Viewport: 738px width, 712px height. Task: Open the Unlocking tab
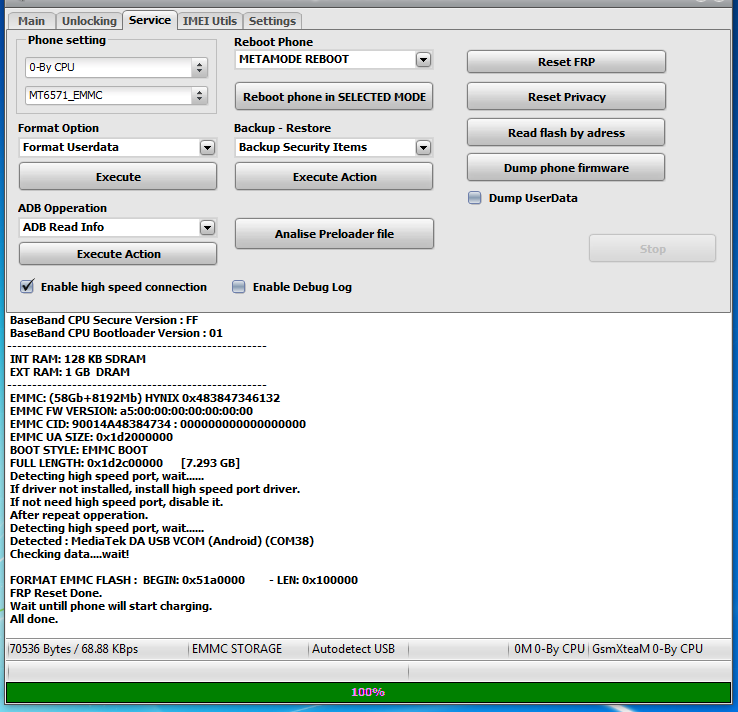pyautogui.click(x=89, y=21)
